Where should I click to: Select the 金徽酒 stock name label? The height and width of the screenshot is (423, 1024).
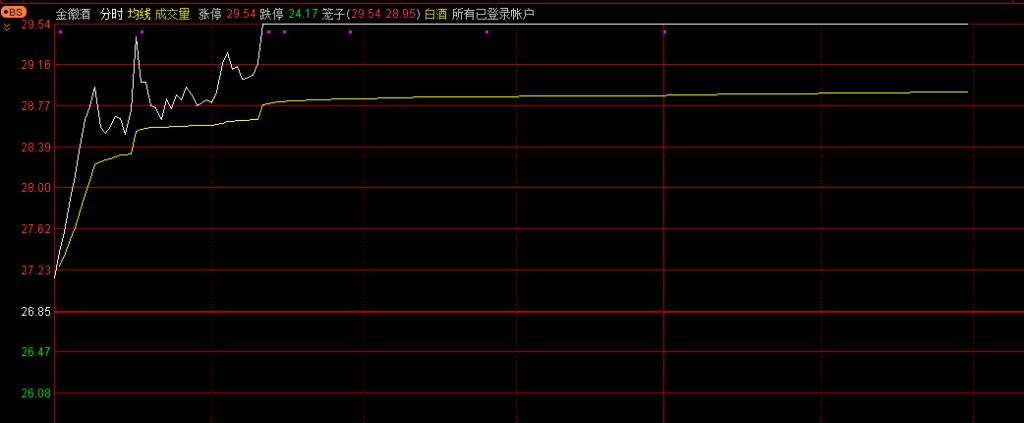[x=73, y=14]
